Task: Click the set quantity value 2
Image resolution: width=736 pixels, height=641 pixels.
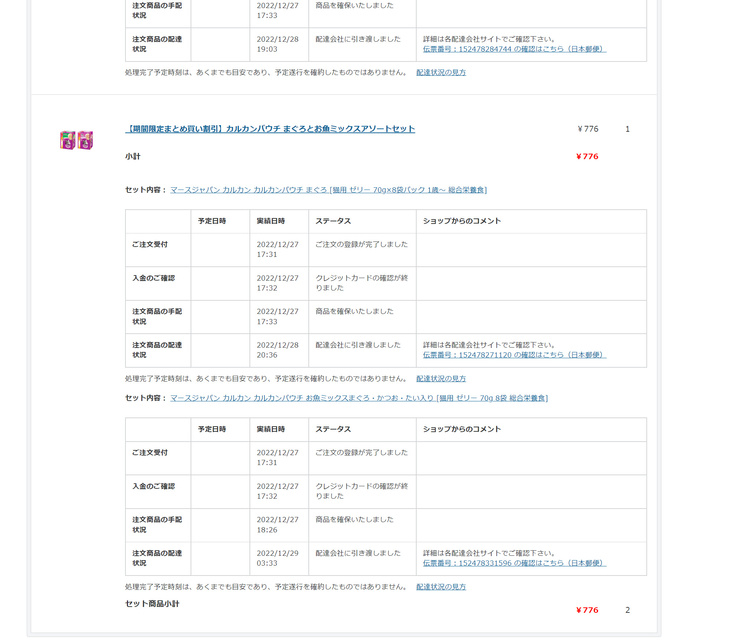Action: [627, 610]
